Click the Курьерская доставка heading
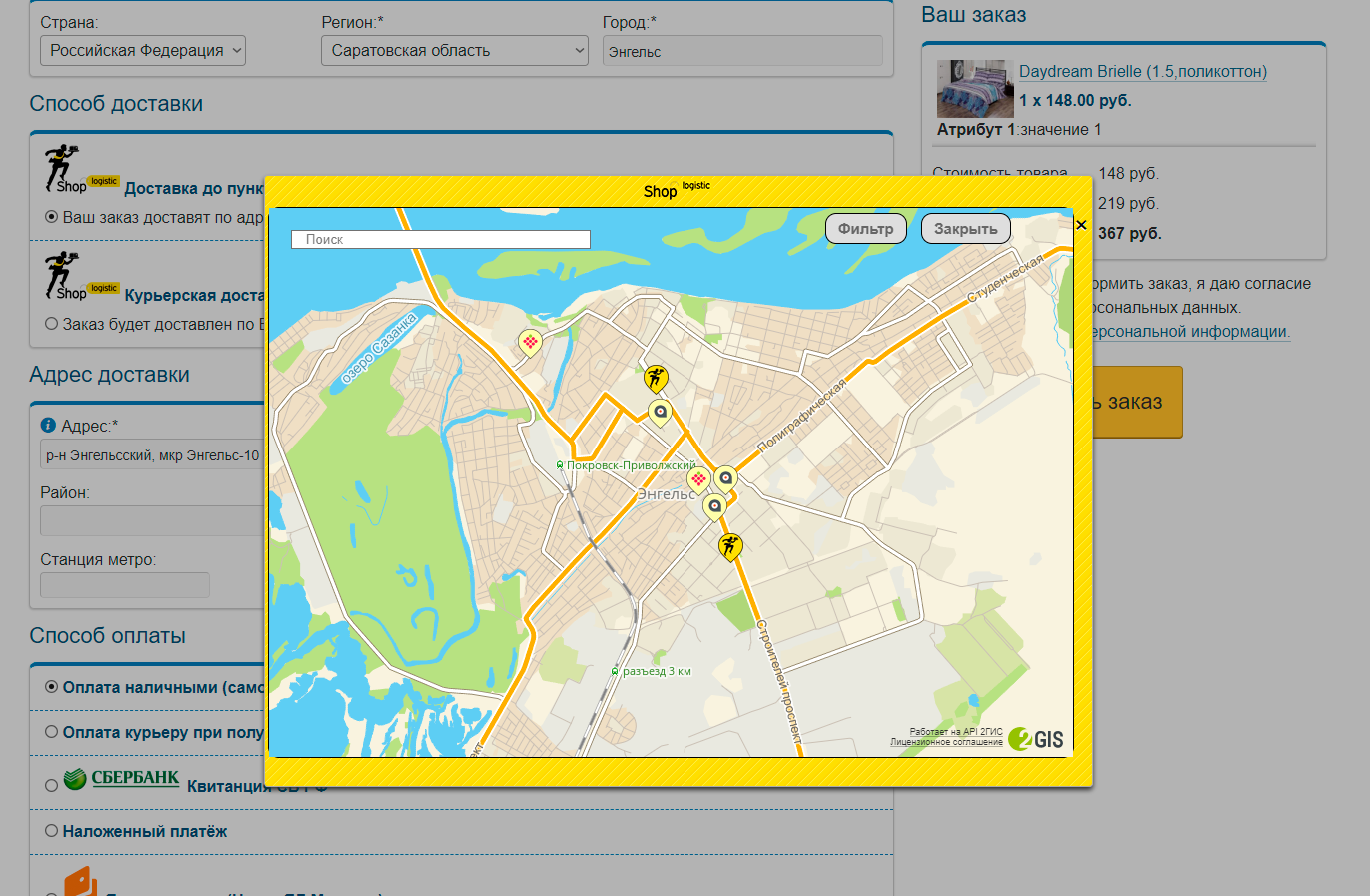The image size is (1370, 896). [194, 295]
